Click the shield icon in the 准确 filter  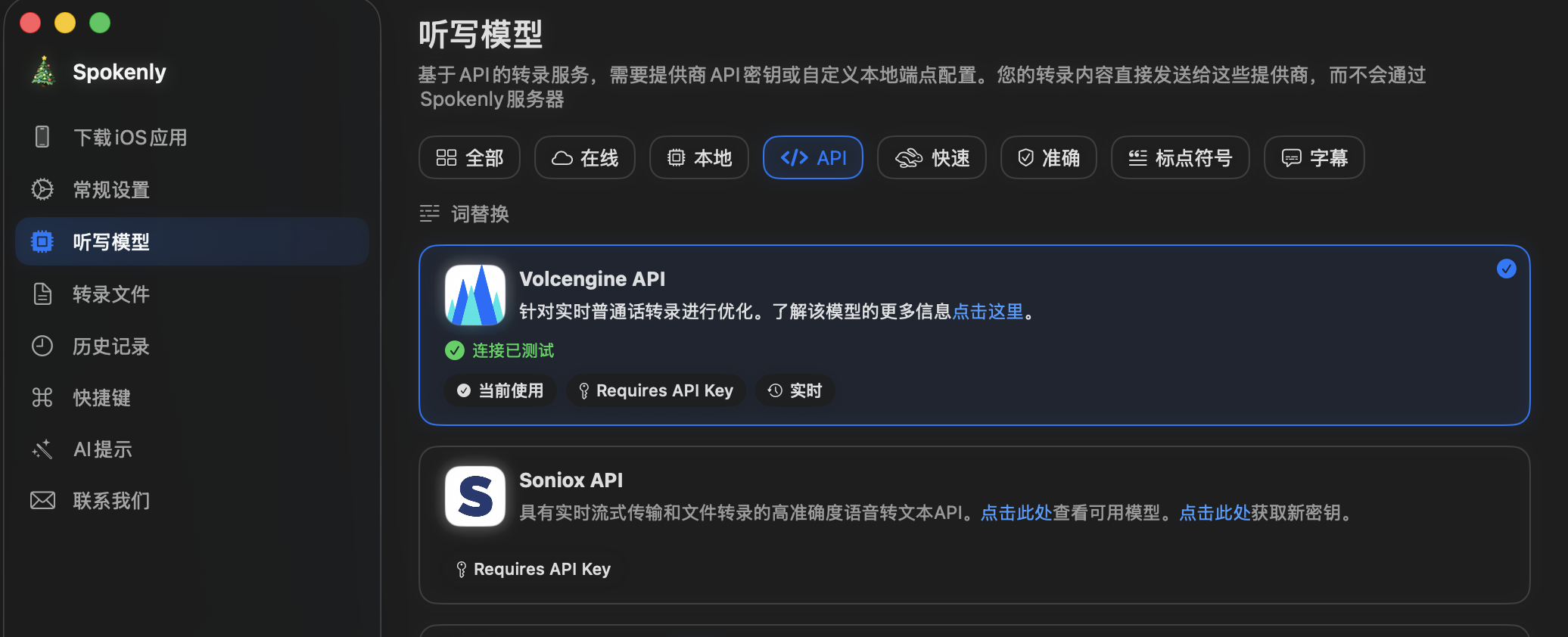coord(1026,157)
